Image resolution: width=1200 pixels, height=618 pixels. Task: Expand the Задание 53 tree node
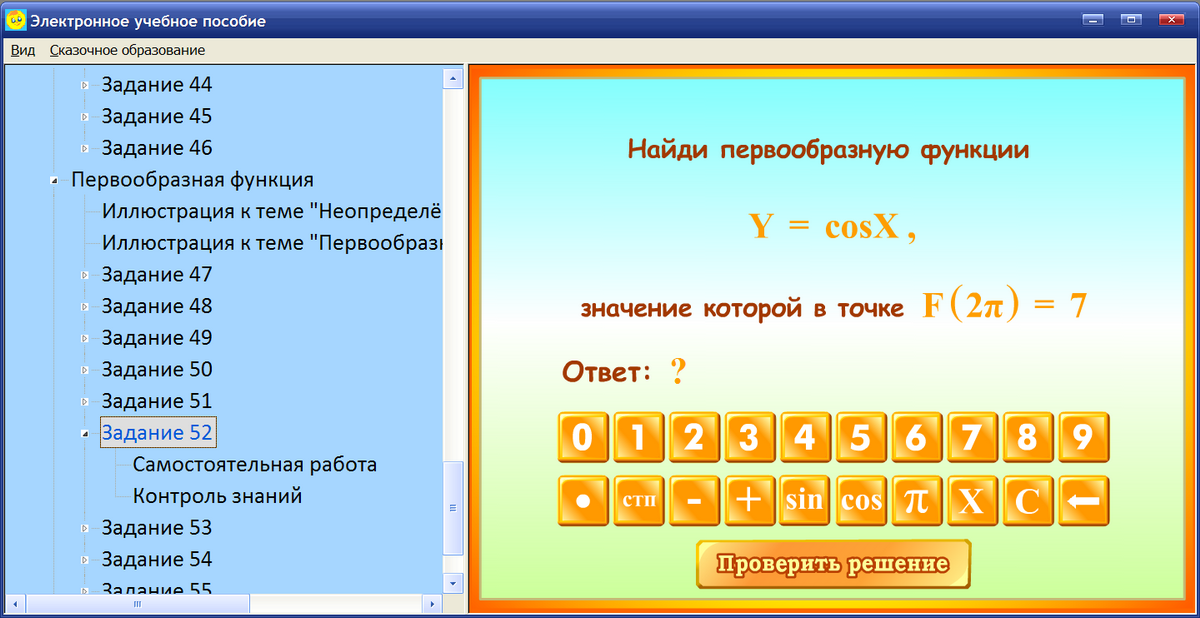[84, 527]
